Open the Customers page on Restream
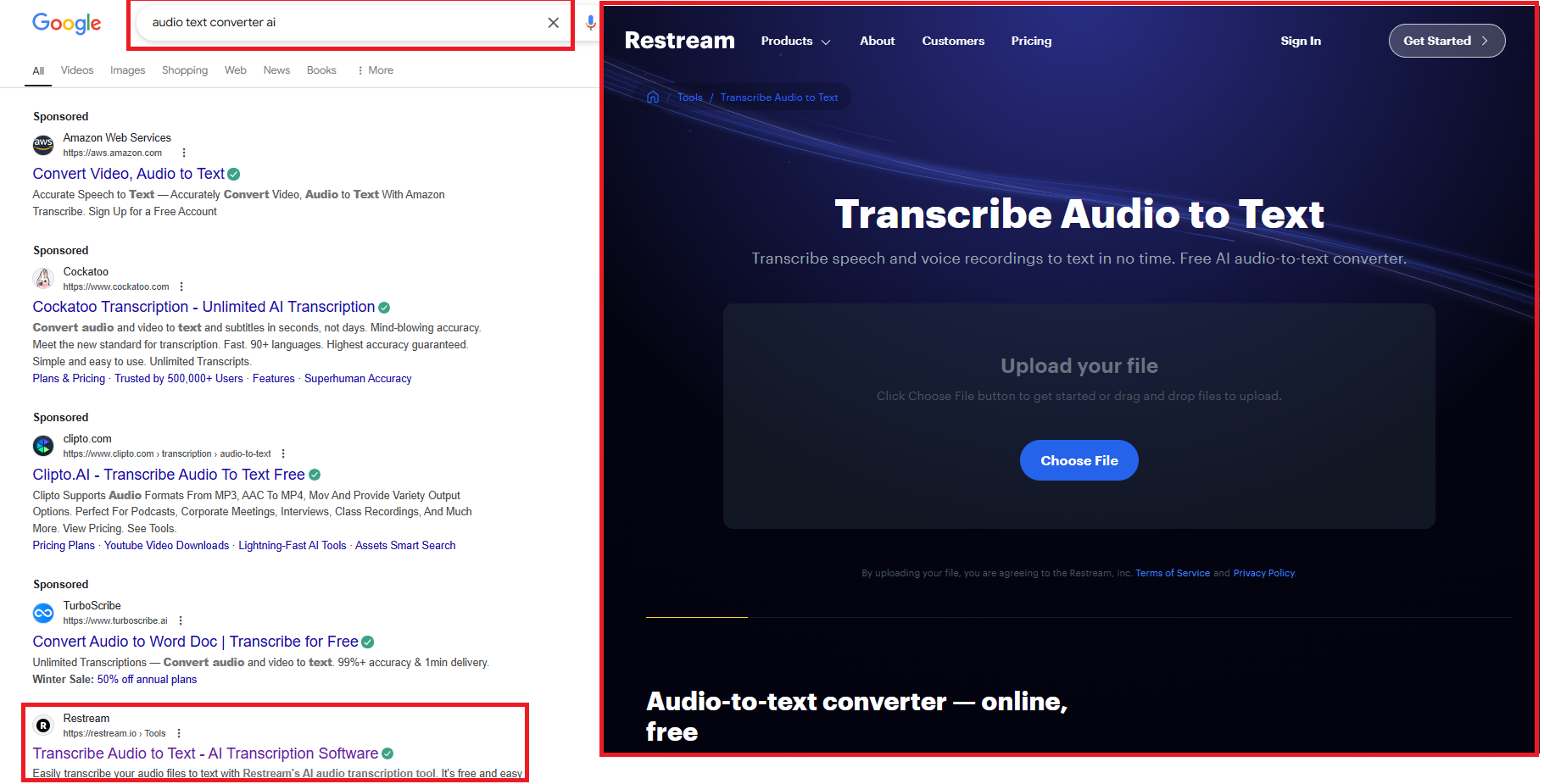1544x784 pixels. click(x=953, y=41)
